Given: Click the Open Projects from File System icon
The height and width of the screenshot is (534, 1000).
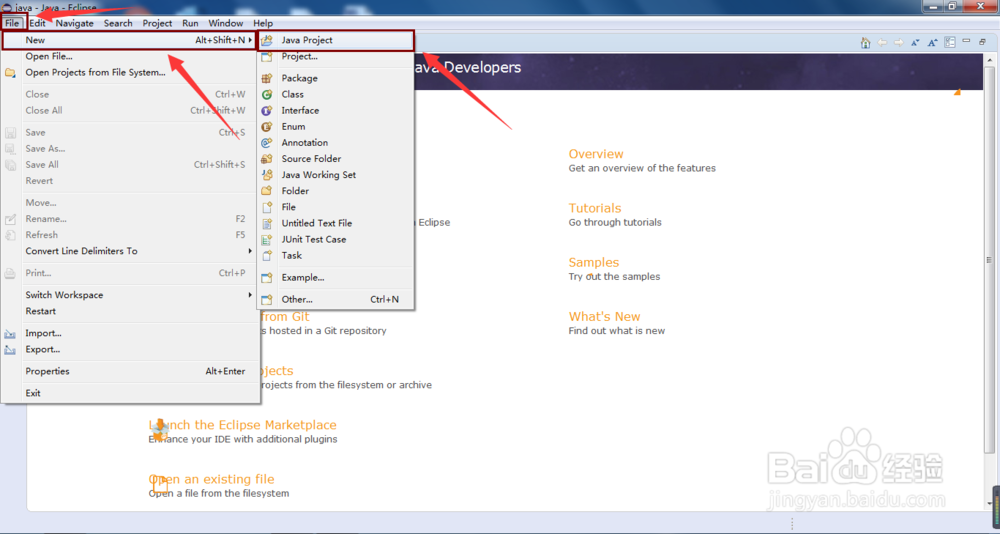Looking at the screenshot, I should point(10,73).
